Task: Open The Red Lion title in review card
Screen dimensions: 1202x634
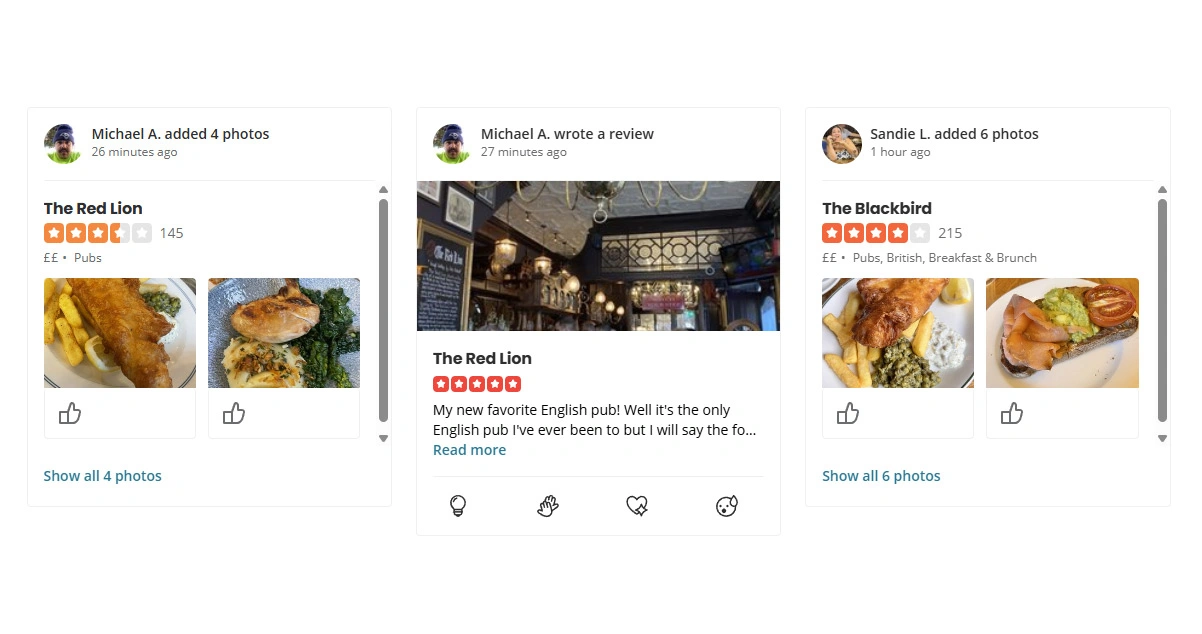Action: pyautogui.click(x=482, y=358)
